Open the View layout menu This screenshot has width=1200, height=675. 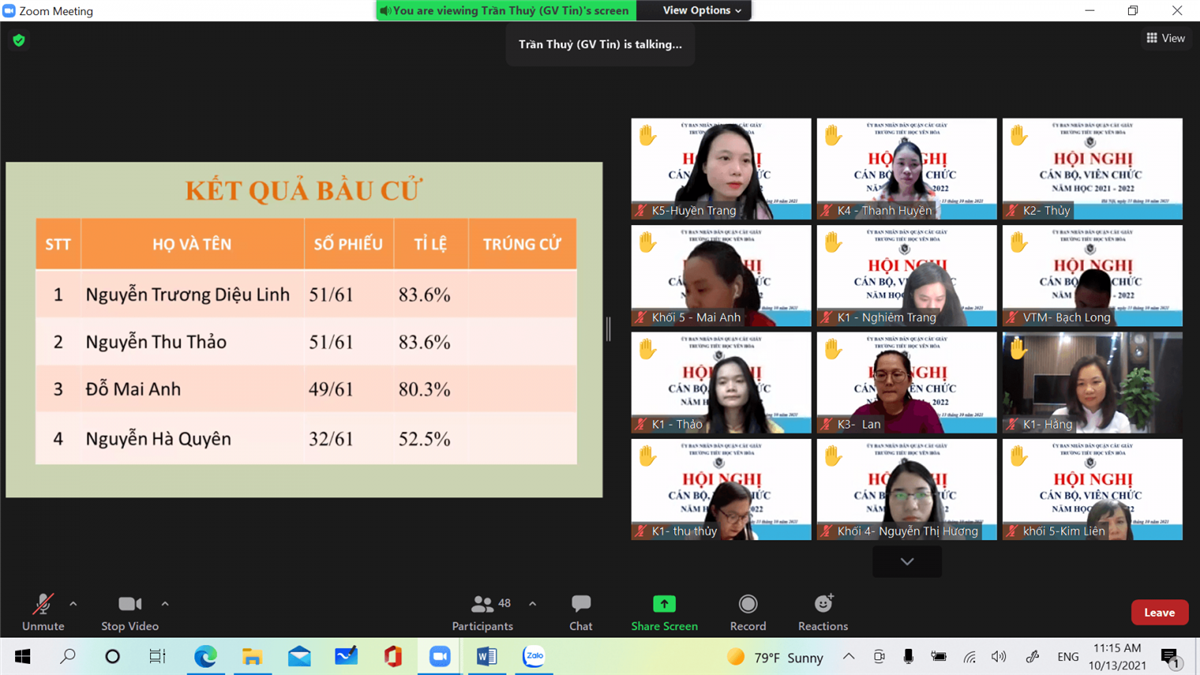(1165, 38)
